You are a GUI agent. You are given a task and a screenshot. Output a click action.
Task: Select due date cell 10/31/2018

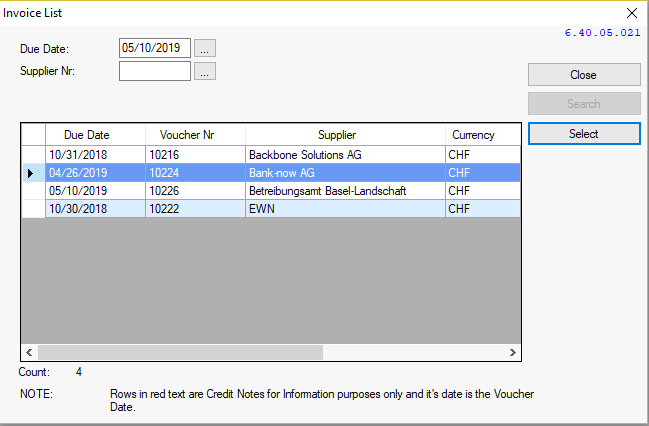click(95, 155)
